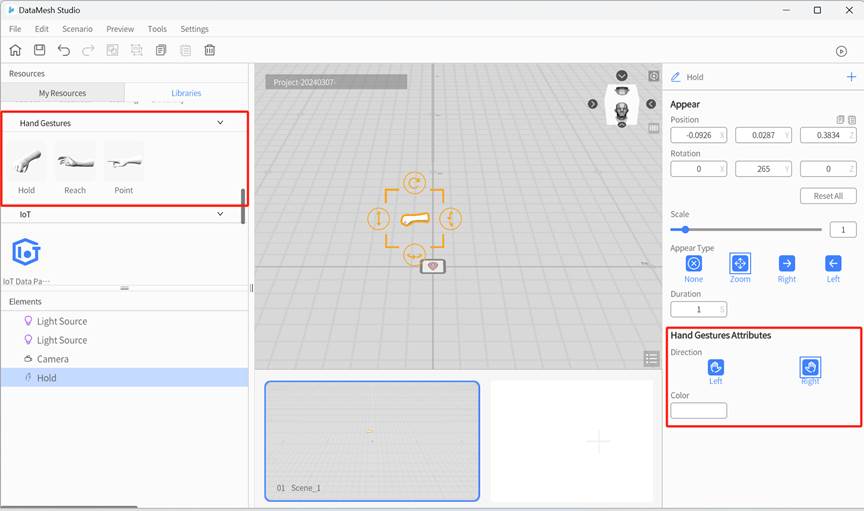Click the Undo arrow in the toolbar
This screenshot has height=511, width=864.
[64, 50]
